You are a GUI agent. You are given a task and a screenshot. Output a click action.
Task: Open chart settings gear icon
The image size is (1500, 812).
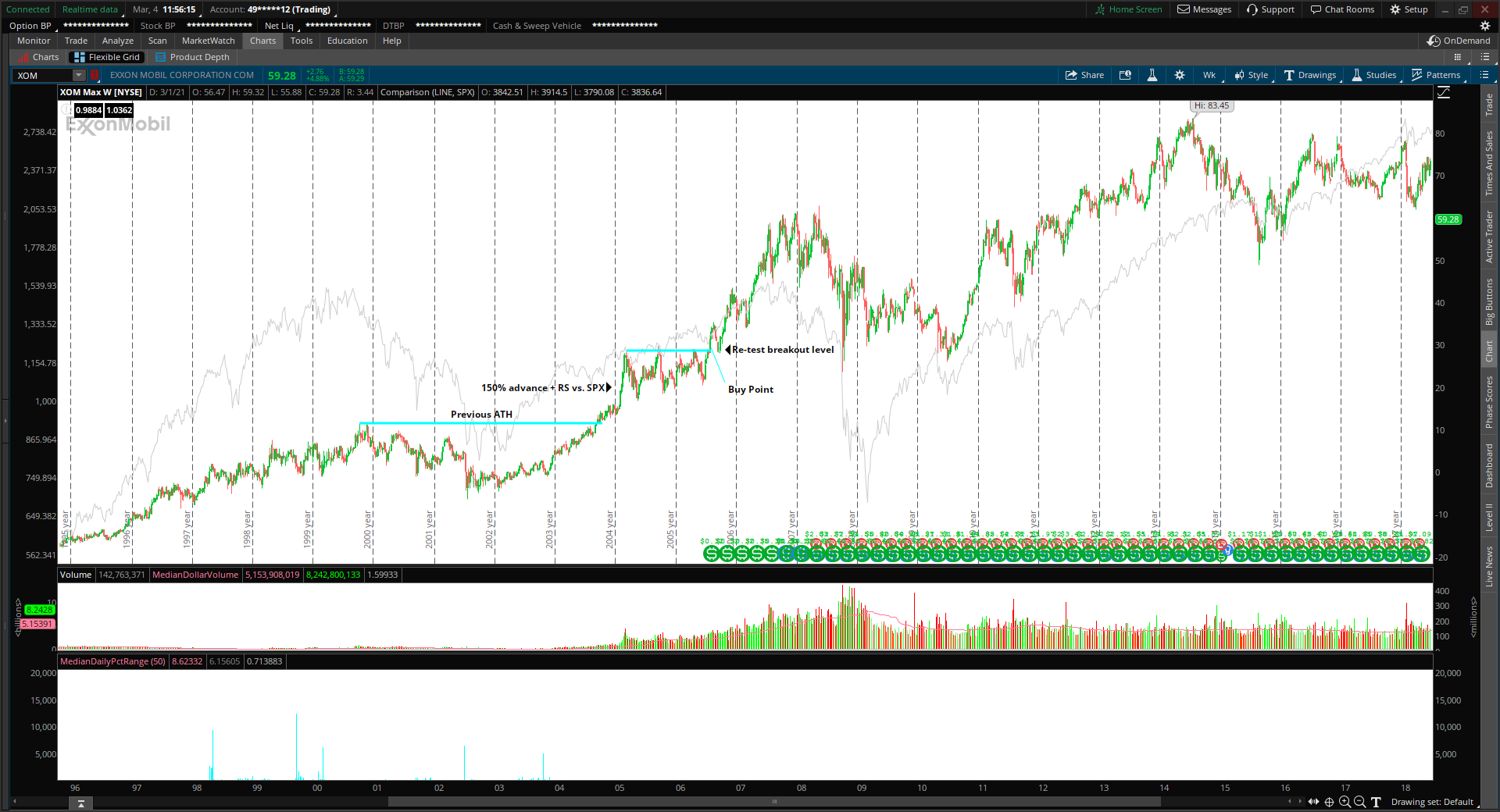(1180, 75)
